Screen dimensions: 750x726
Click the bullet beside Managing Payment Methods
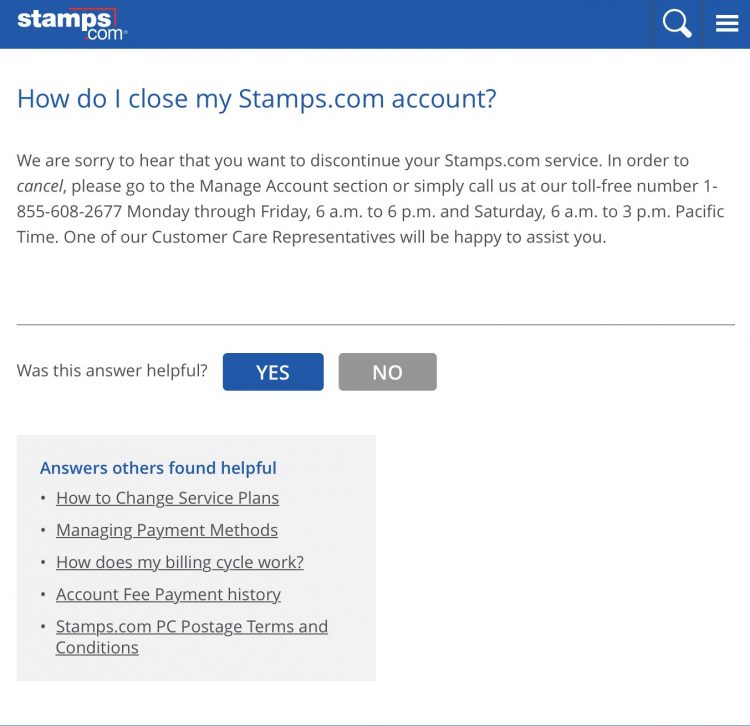click(43, 530)
